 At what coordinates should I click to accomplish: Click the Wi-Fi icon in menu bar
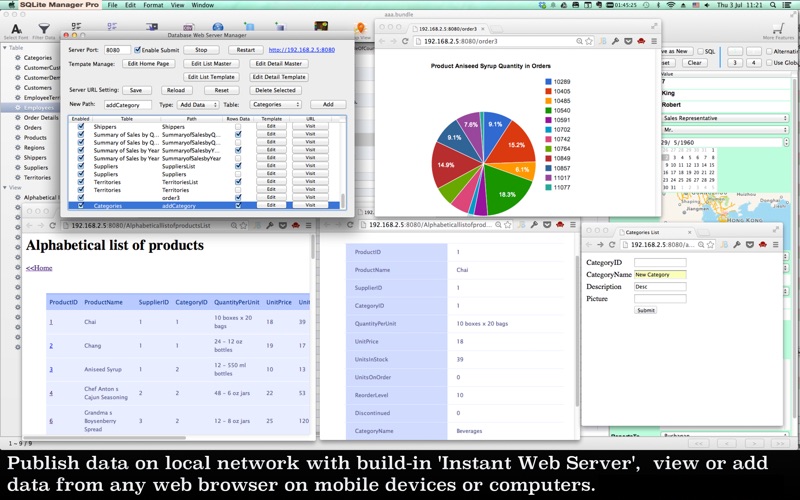pos(670,5)
